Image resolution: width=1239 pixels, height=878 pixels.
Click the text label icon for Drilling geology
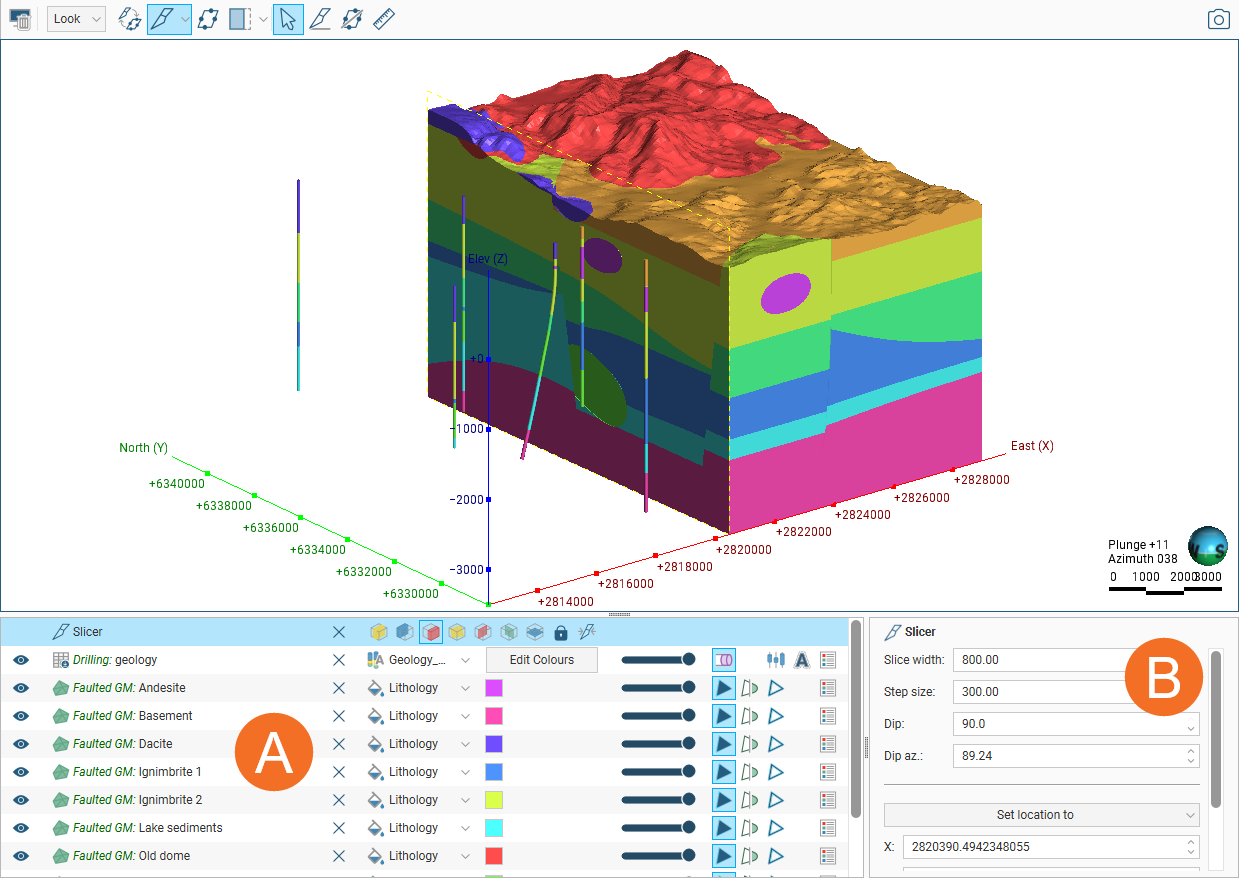(x=801, y=660)
